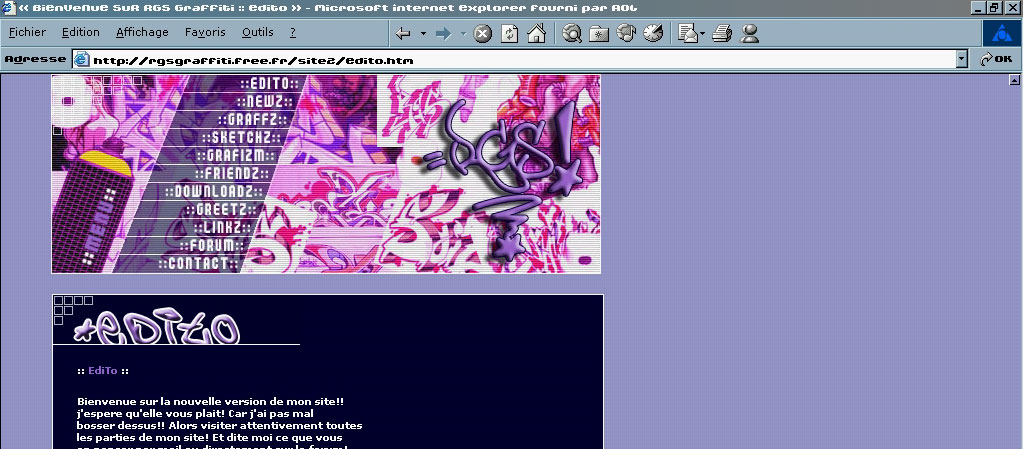Open the ::GREETZ:: site menu link
Screen dimensions: 1023x449
coord(221,209)
